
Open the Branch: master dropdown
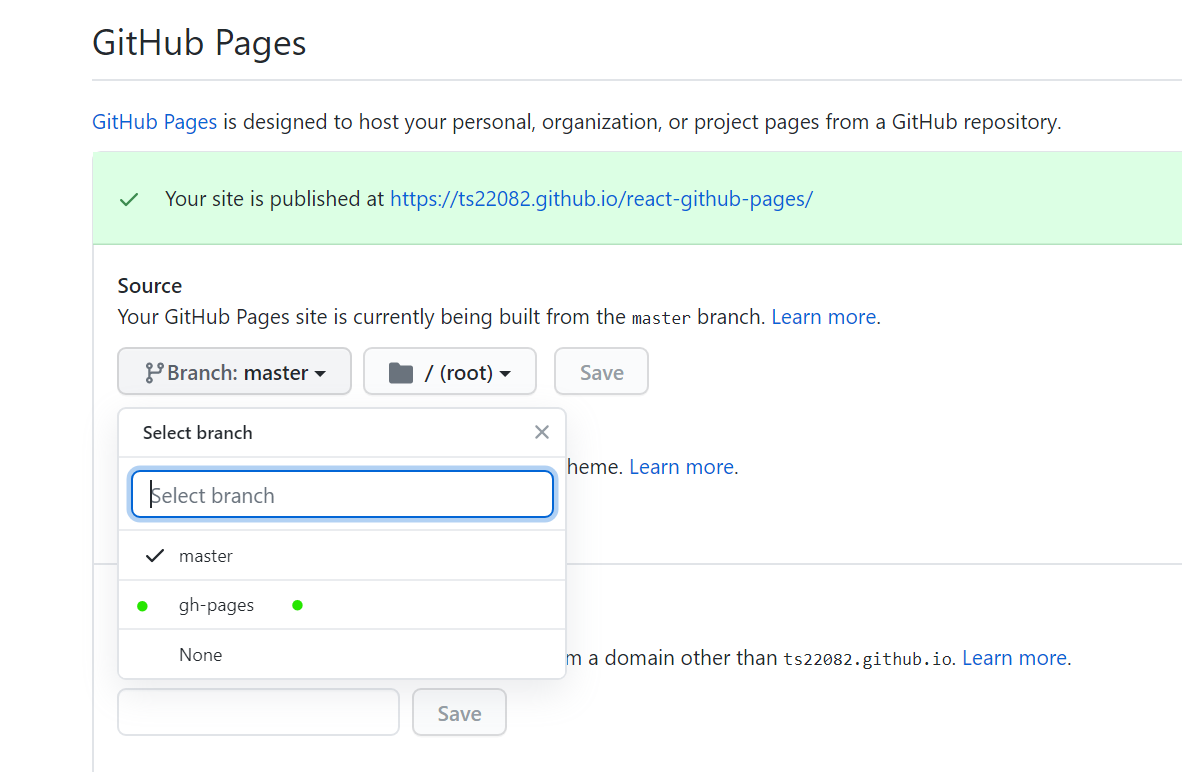234,372
